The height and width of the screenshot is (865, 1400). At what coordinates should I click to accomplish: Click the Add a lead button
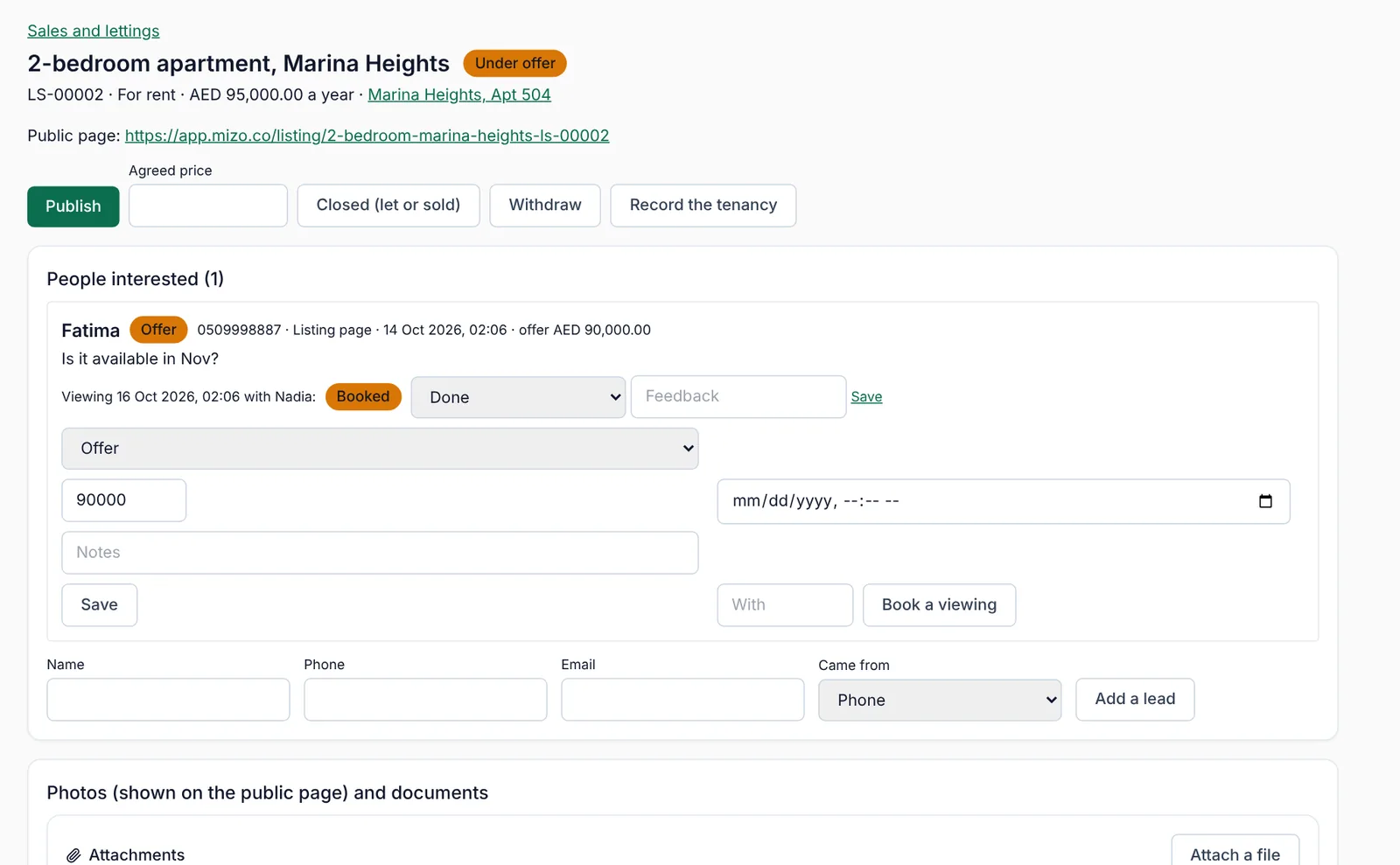coord(1135,700)
